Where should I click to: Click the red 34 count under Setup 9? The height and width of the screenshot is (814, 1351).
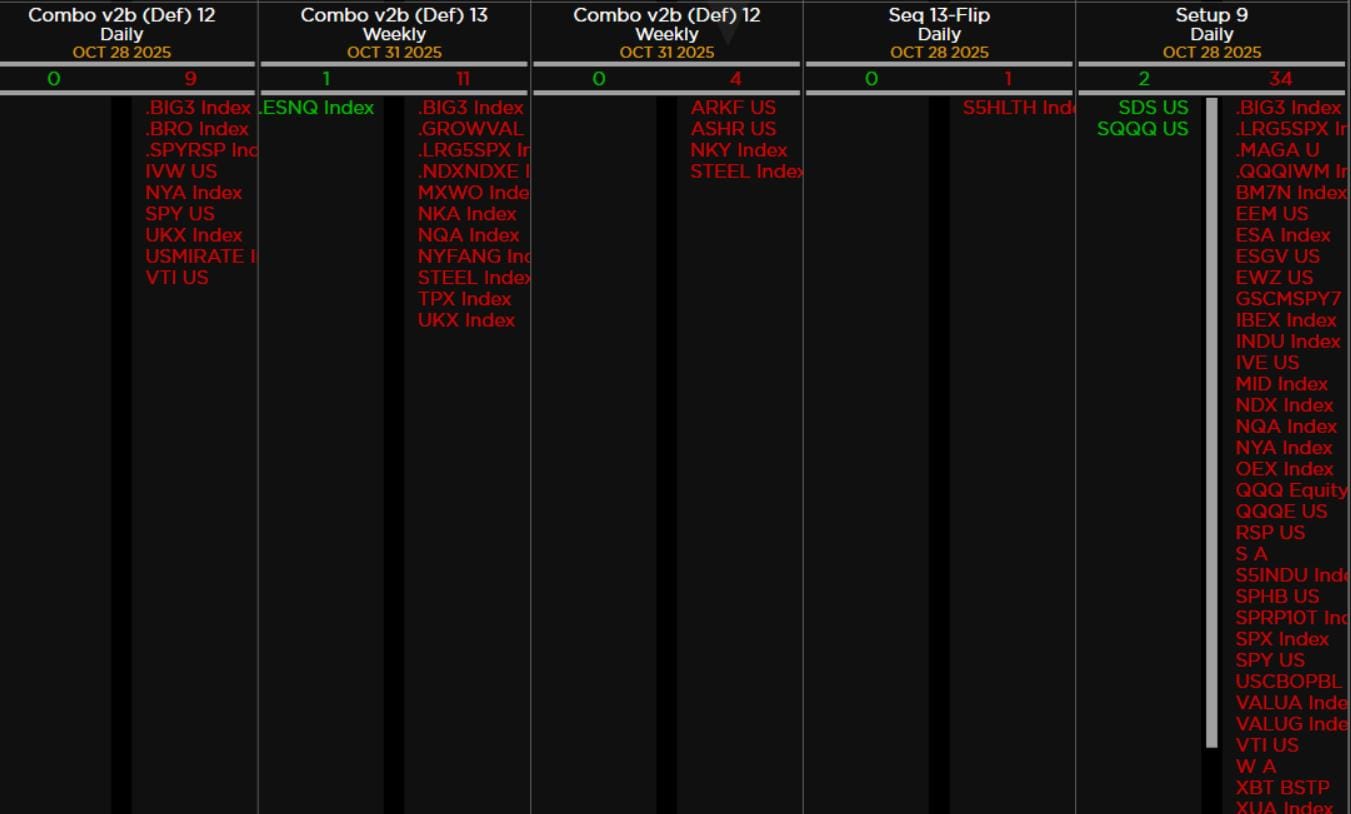tap(1280, 79)
